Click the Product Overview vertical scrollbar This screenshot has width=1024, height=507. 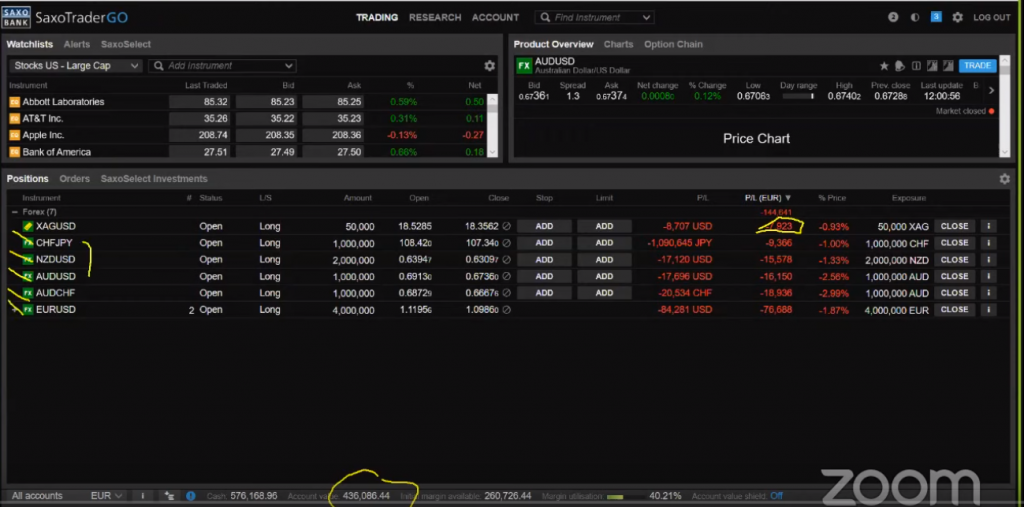click(1004, 106)
